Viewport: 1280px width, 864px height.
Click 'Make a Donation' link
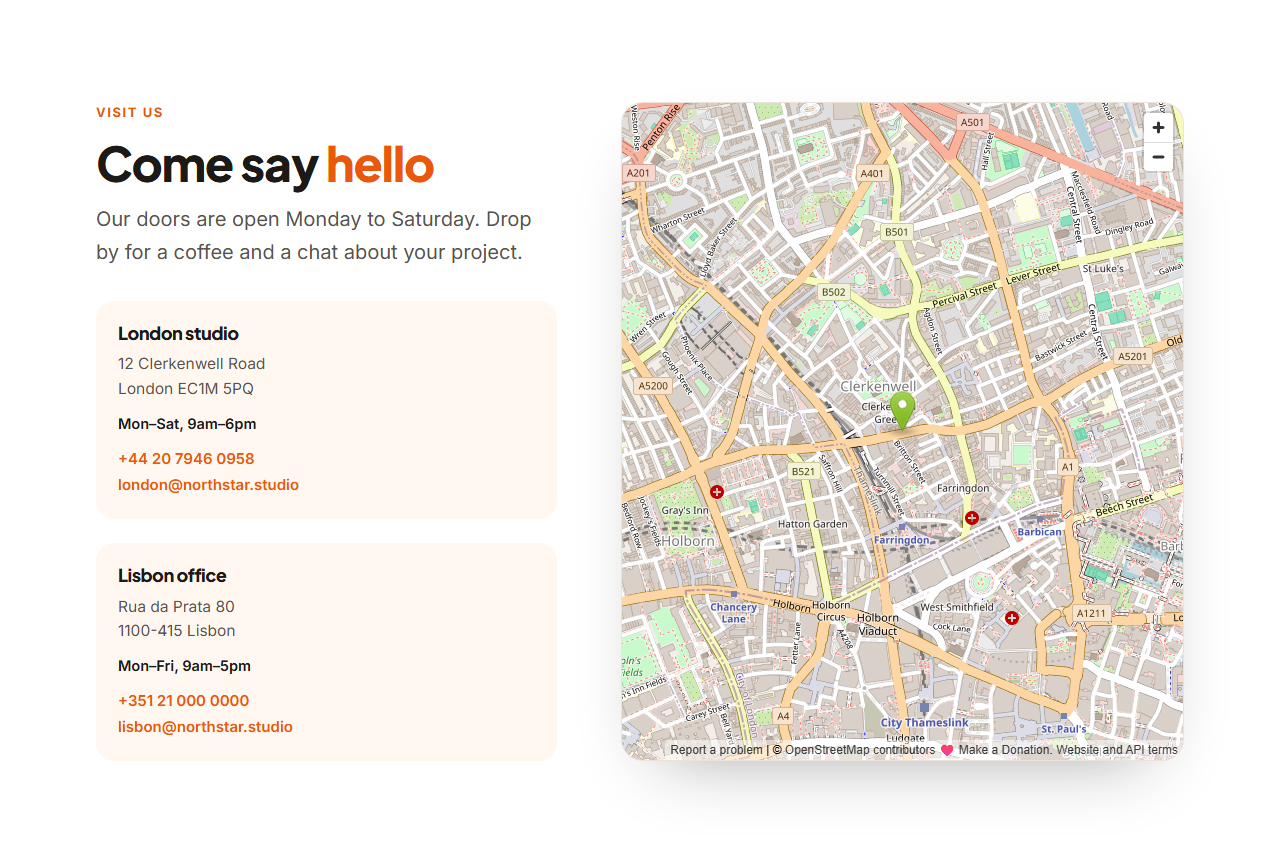click(x=1004, y=750)
